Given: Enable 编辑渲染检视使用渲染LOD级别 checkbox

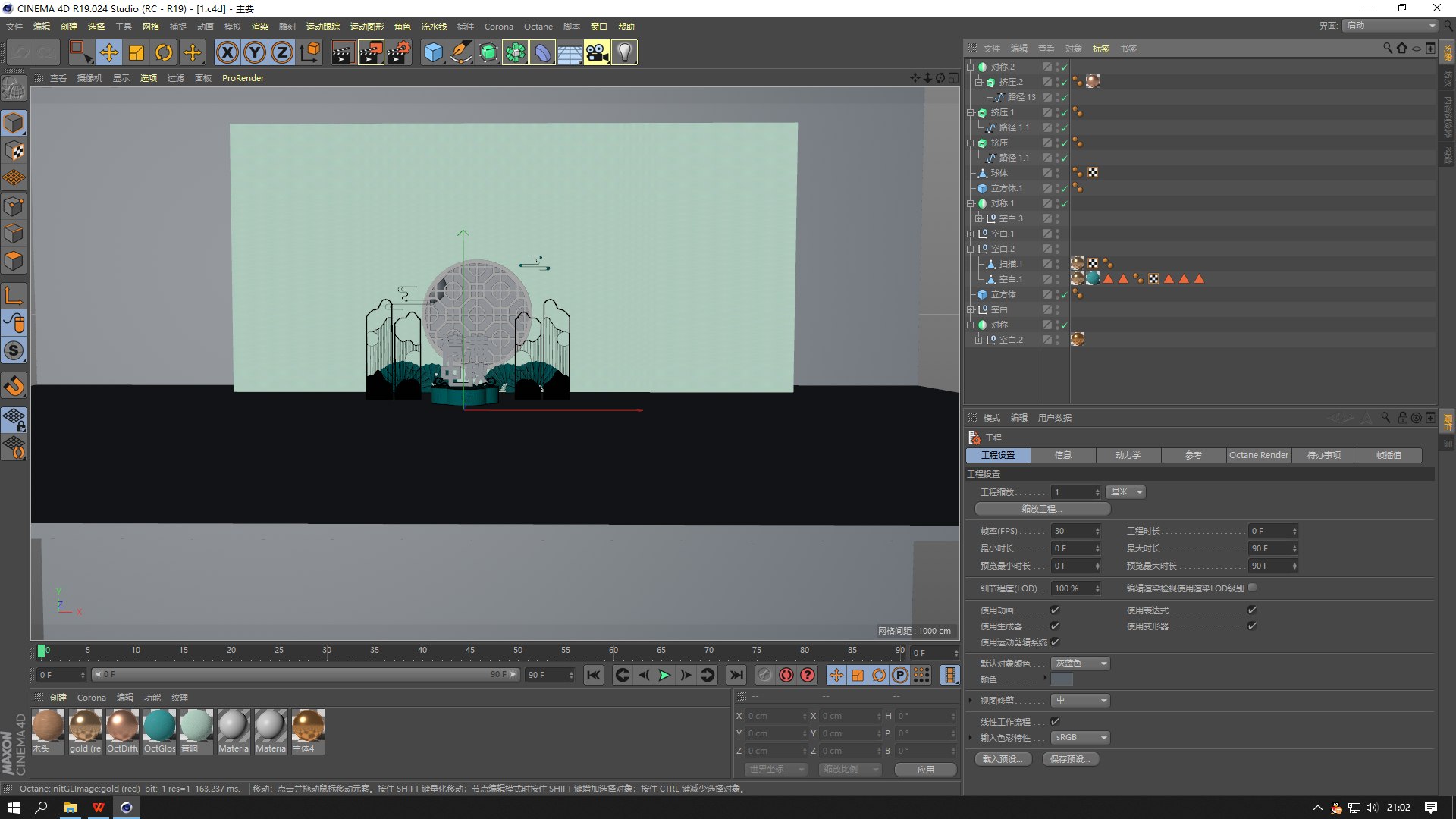Looking at the screenshot, I should coord(1252,587).
